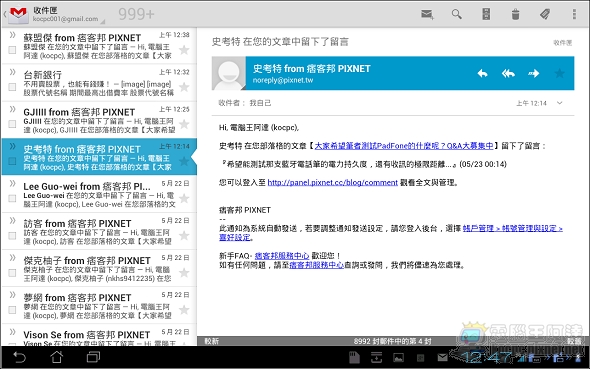The image size is (590, 369).
Task: Open the overflow menu dots
Action: click(x=574, y=14)
